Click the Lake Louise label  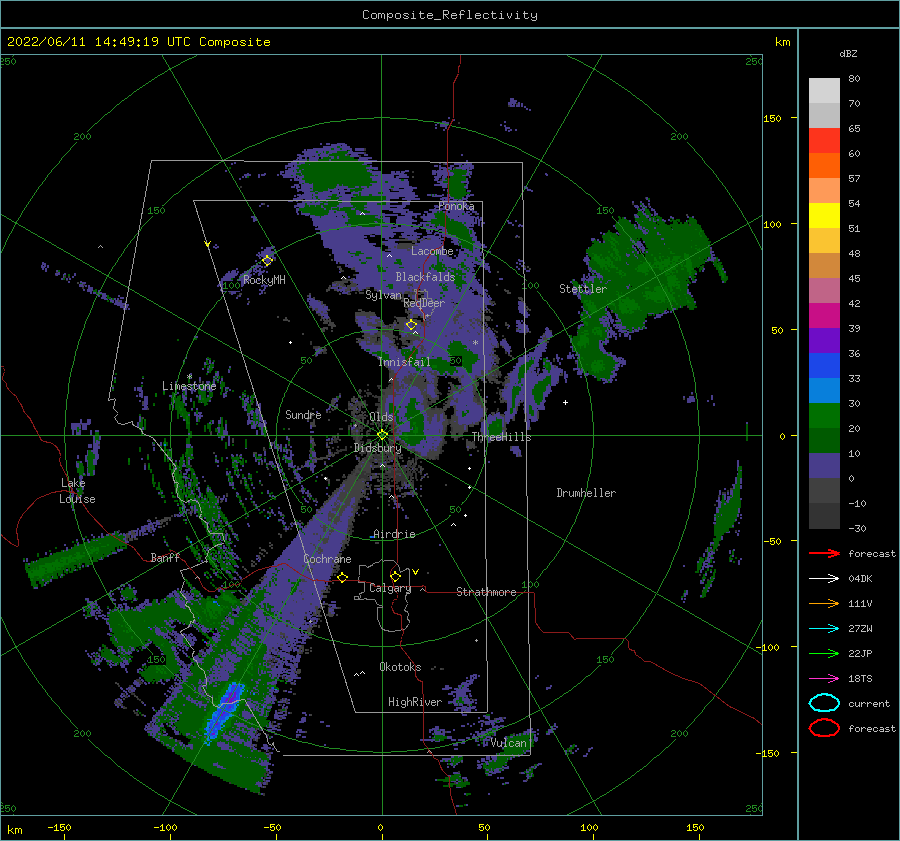[77, 491]
